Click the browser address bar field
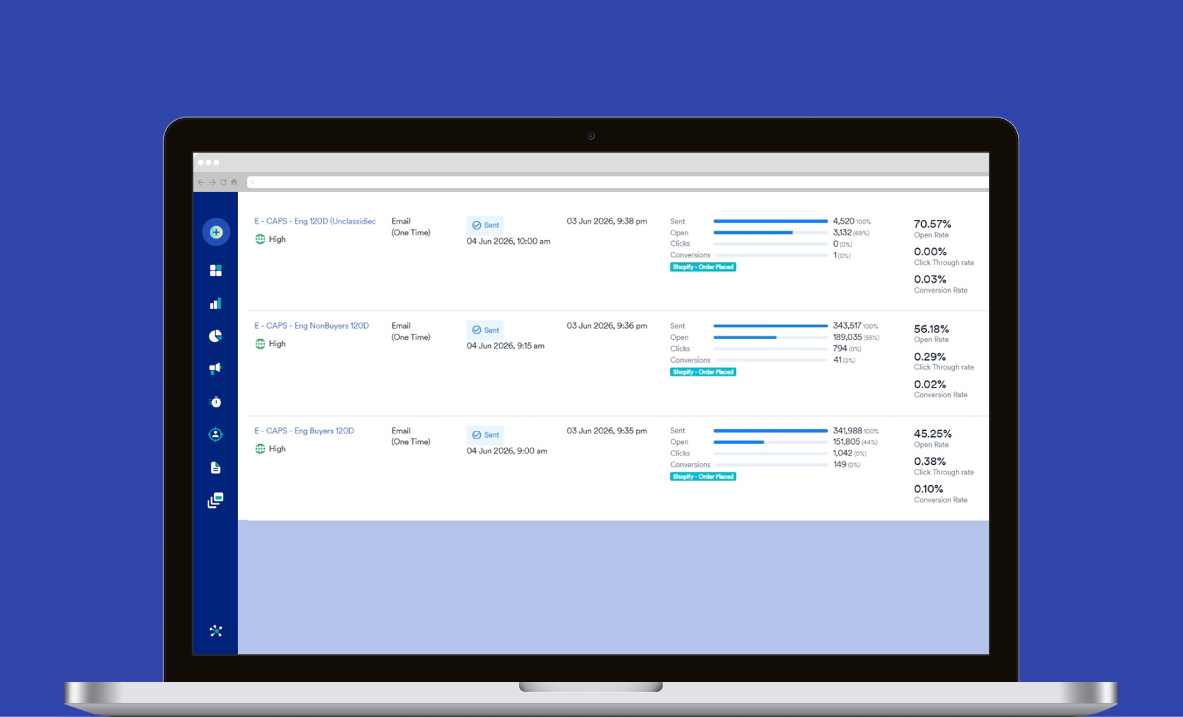The width and height of the screenshot is (1183, 717). 617,182
